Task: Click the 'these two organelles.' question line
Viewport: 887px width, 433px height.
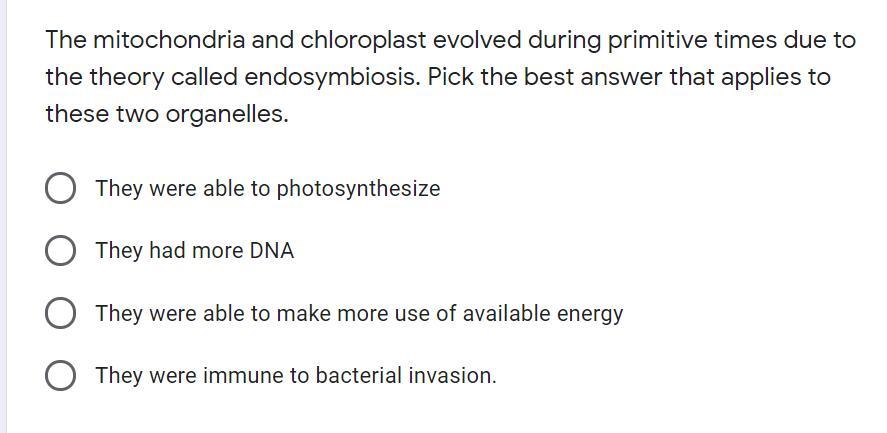Action: tap(167, 114)
